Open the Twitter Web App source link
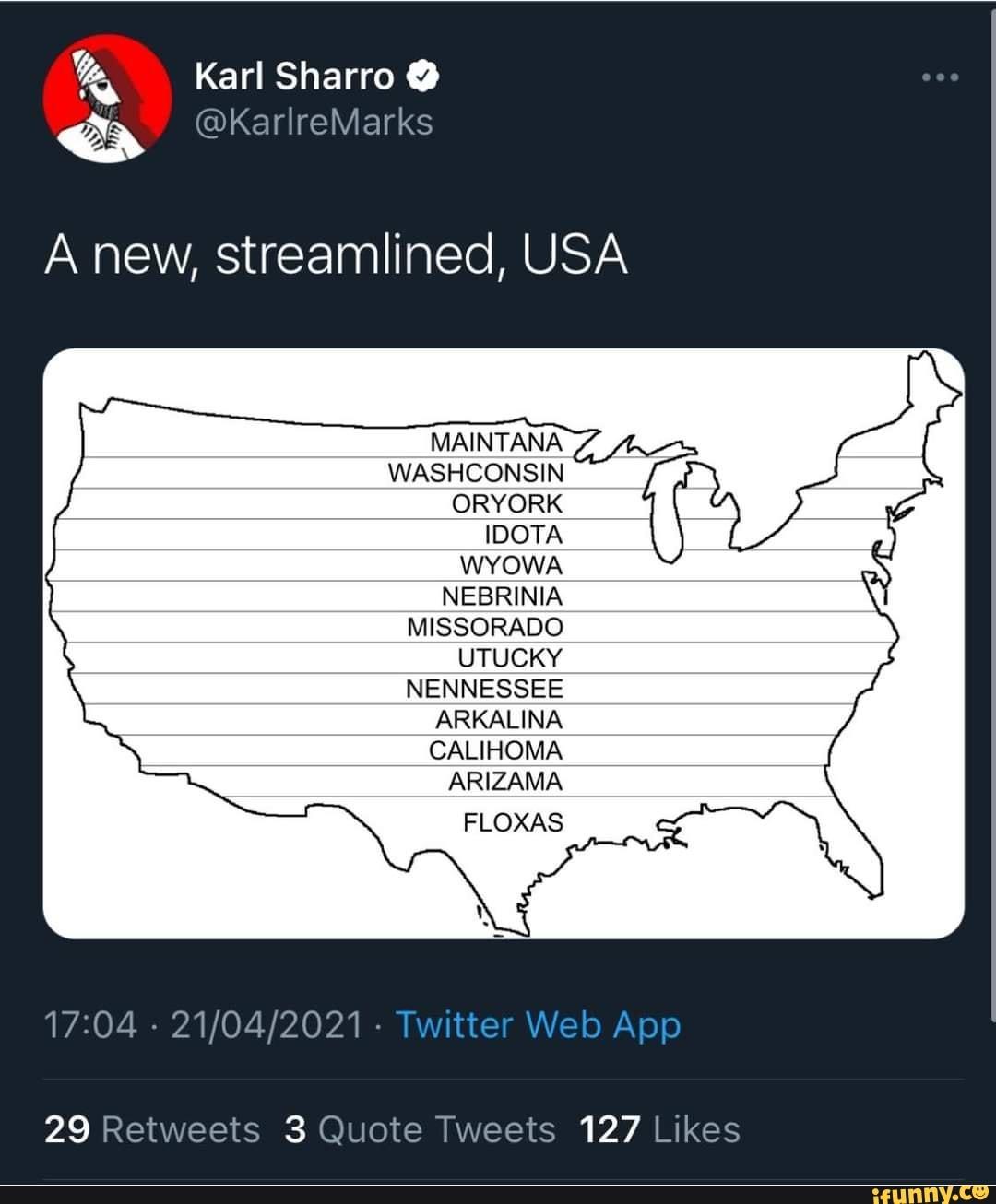This screenshot has height=1204, width=996. pos(538,1024)
